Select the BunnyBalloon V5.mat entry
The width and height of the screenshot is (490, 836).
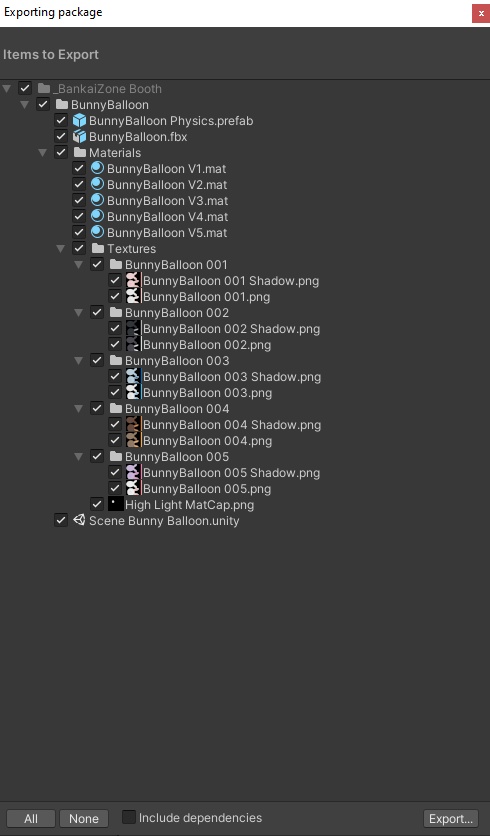(x=167, y=232)
